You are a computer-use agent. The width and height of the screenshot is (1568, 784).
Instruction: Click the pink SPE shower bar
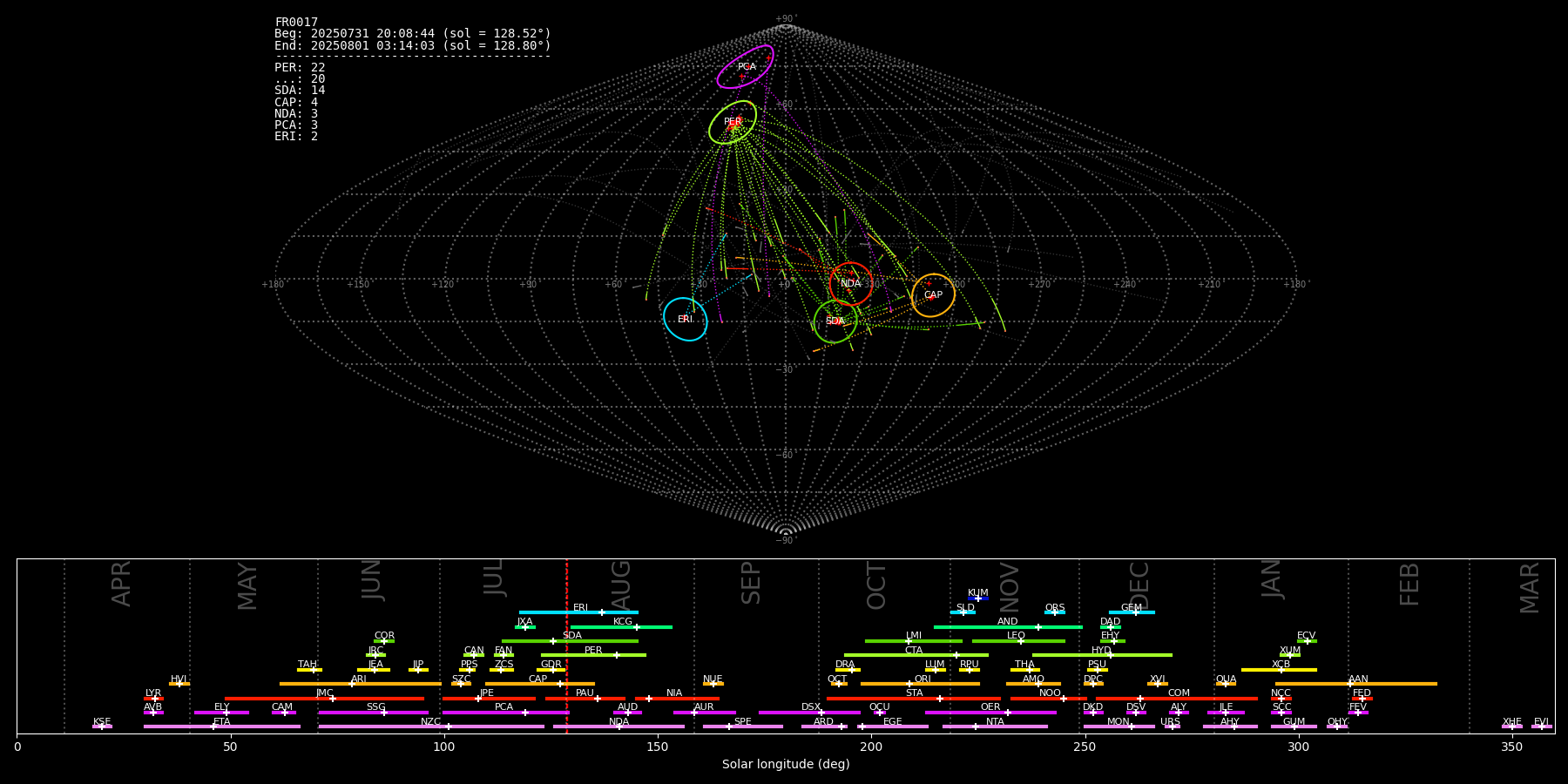click(743, 727)
